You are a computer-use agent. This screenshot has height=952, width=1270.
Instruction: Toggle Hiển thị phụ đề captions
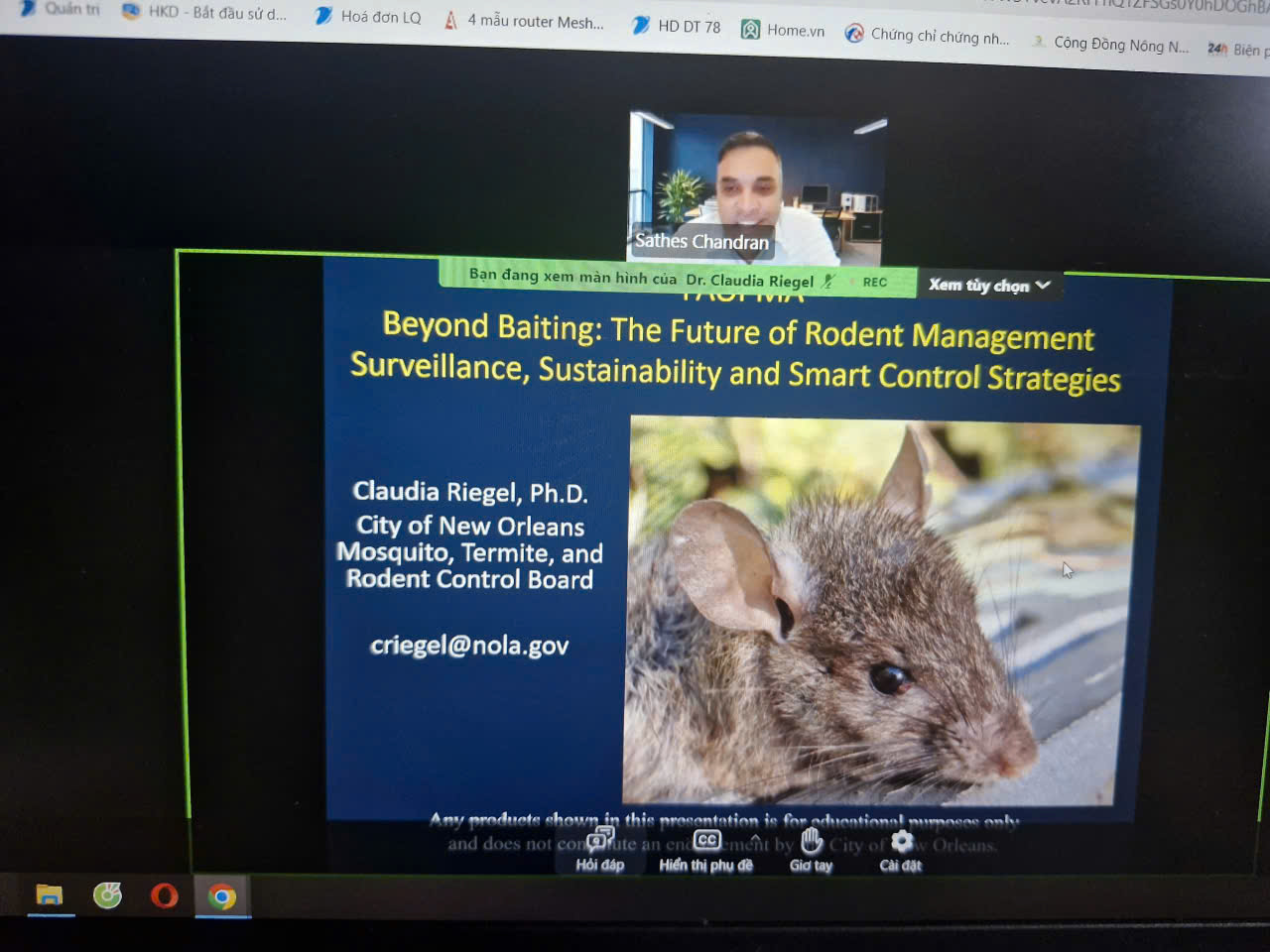click(706, 851)
